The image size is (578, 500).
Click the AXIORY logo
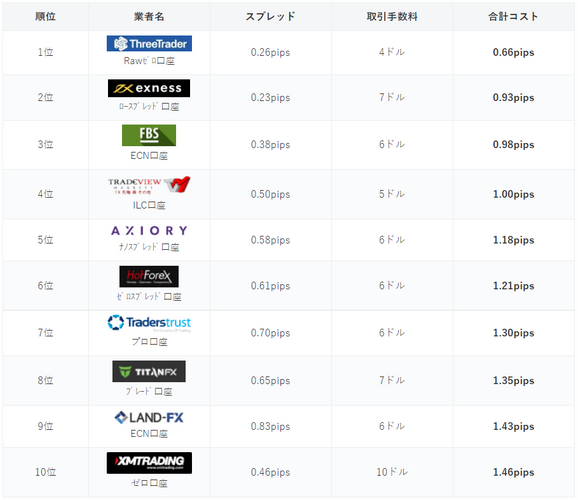(149, 231)
